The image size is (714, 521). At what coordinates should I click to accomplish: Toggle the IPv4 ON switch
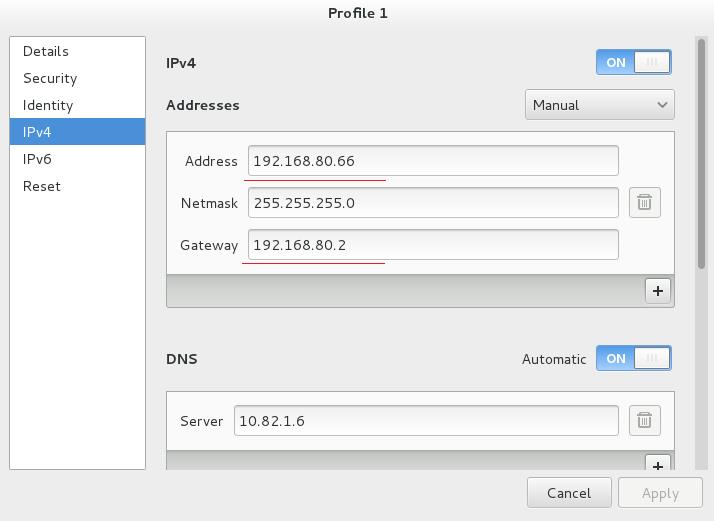click(633, 62)
